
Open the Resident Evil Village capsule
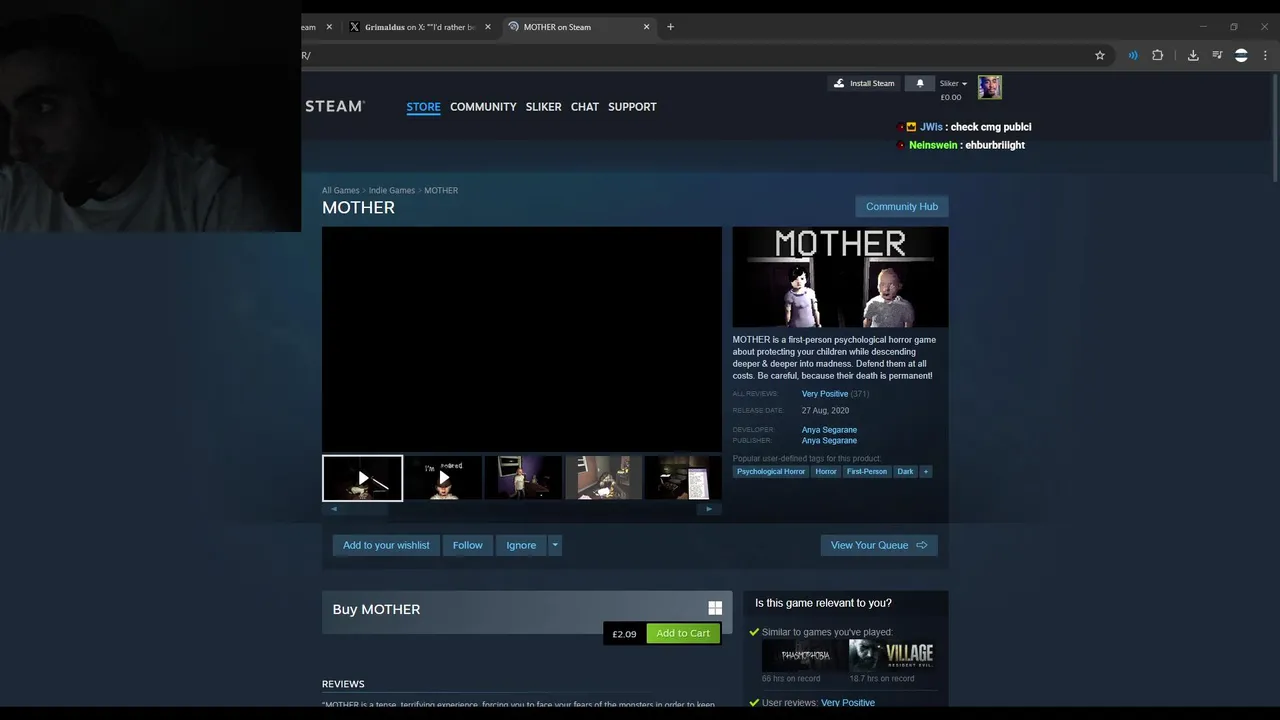click(x=891, y=655)
